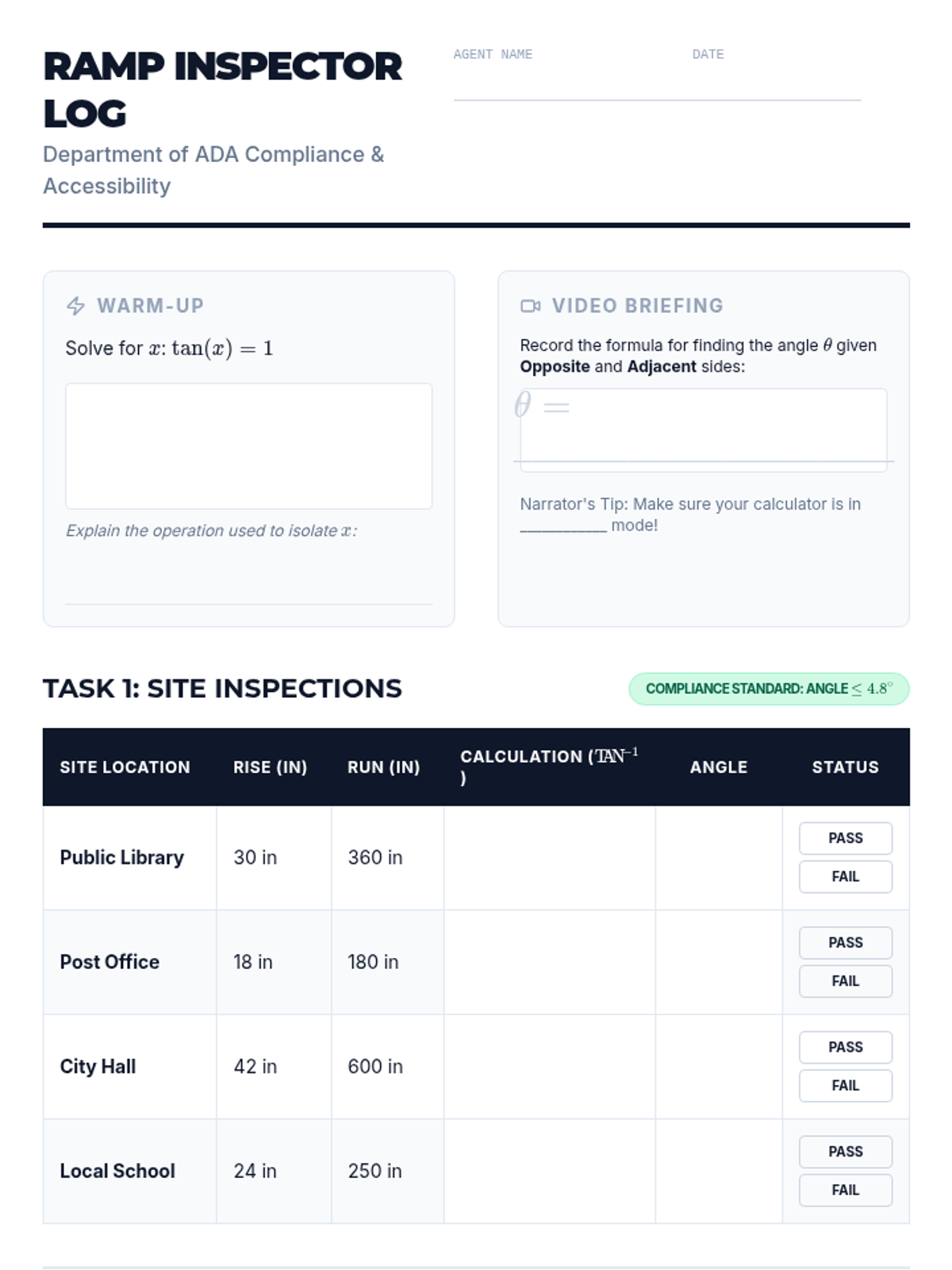Select FAIL for Post Office

pos(845,981)
